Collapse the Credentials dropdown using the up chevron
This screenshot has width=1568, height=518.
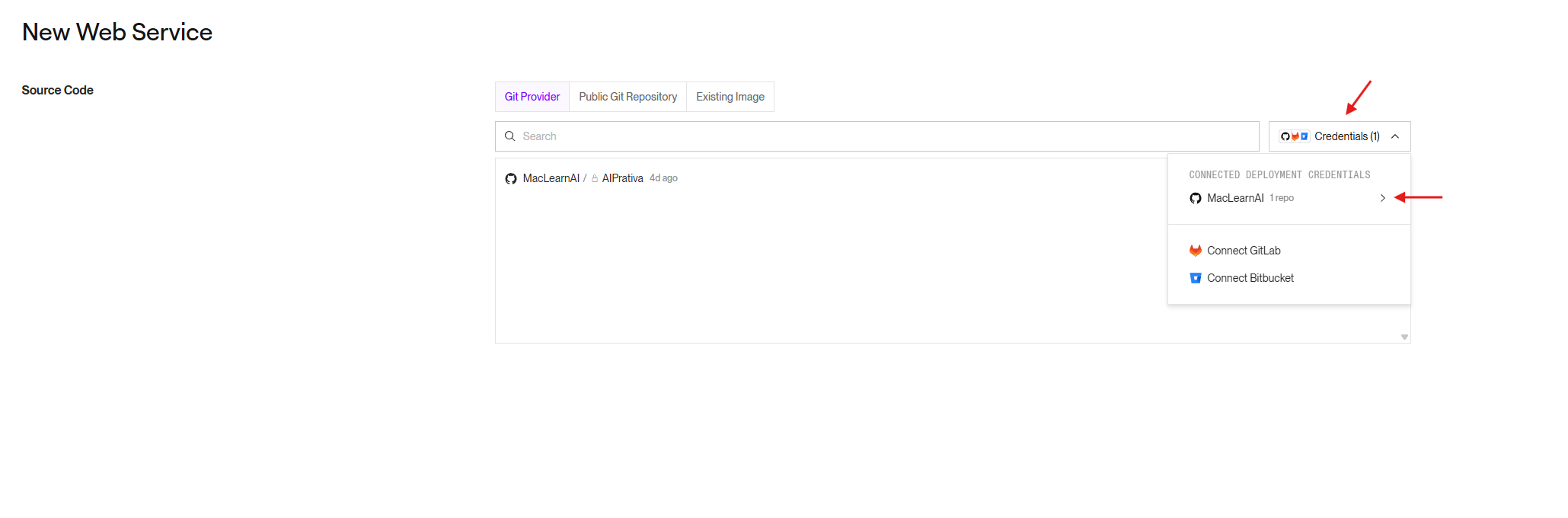click(1394, 136)
